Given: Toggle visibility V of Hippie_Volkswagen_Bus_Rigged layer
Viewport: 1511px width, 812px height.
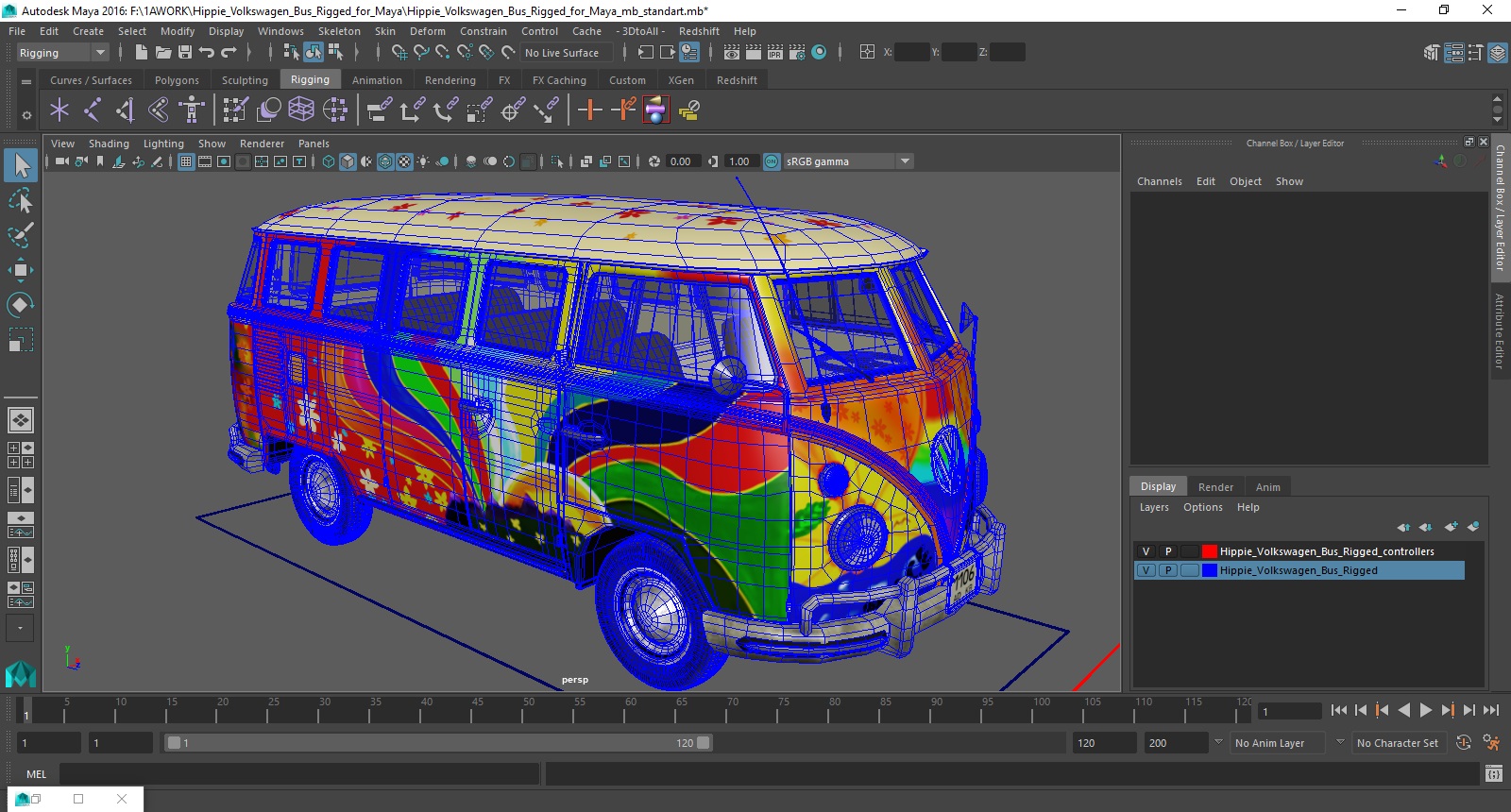Looking at the screenshot, I should click(x=1146, y=570).
